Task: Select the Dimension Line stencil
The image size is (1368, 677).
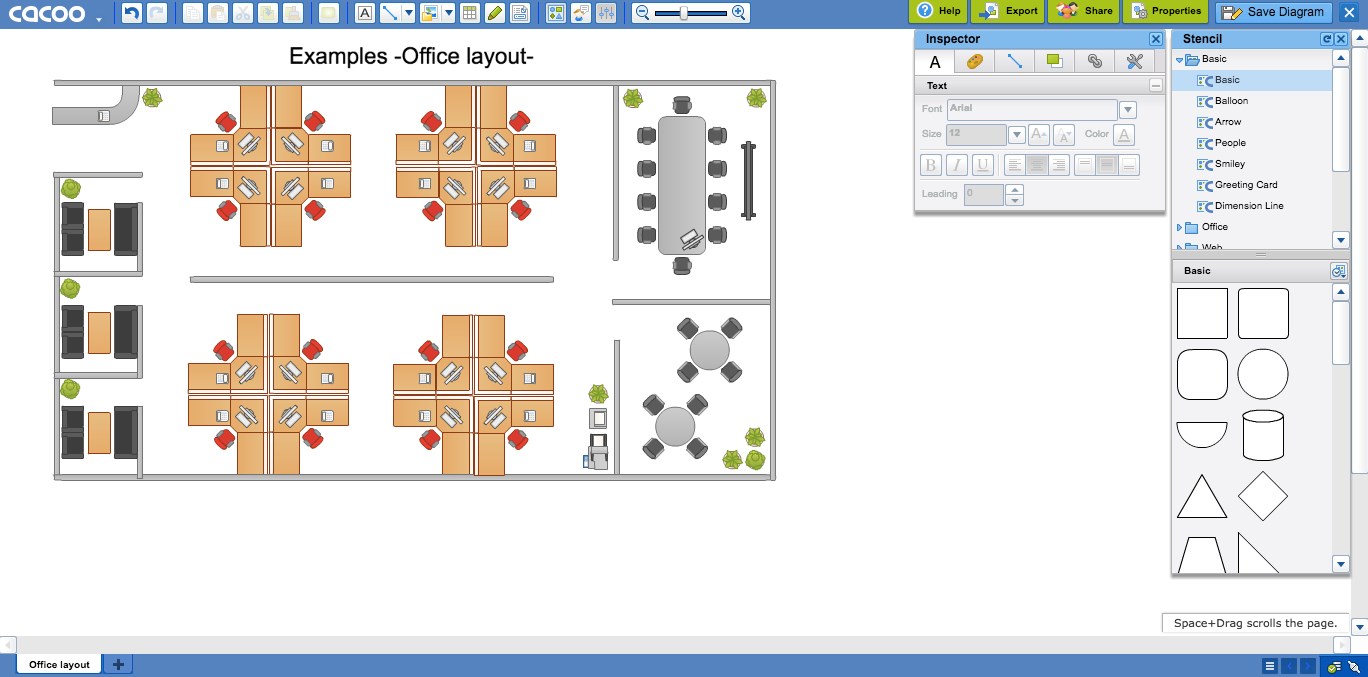Action: (x=1249, y=206)
